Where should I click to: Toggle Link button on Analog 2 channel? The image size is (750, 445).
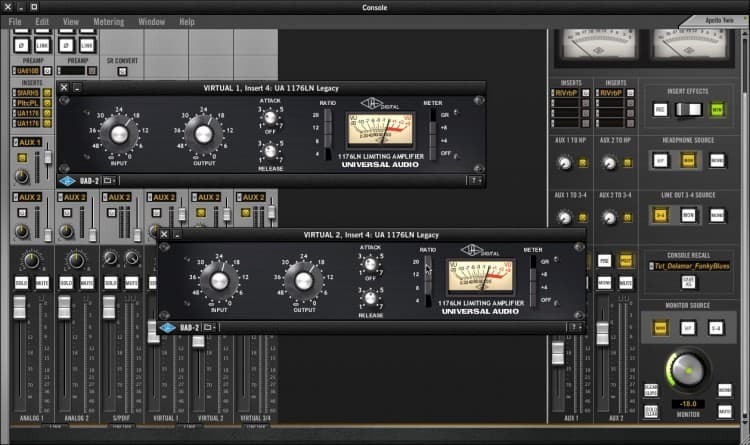[87, 45]
